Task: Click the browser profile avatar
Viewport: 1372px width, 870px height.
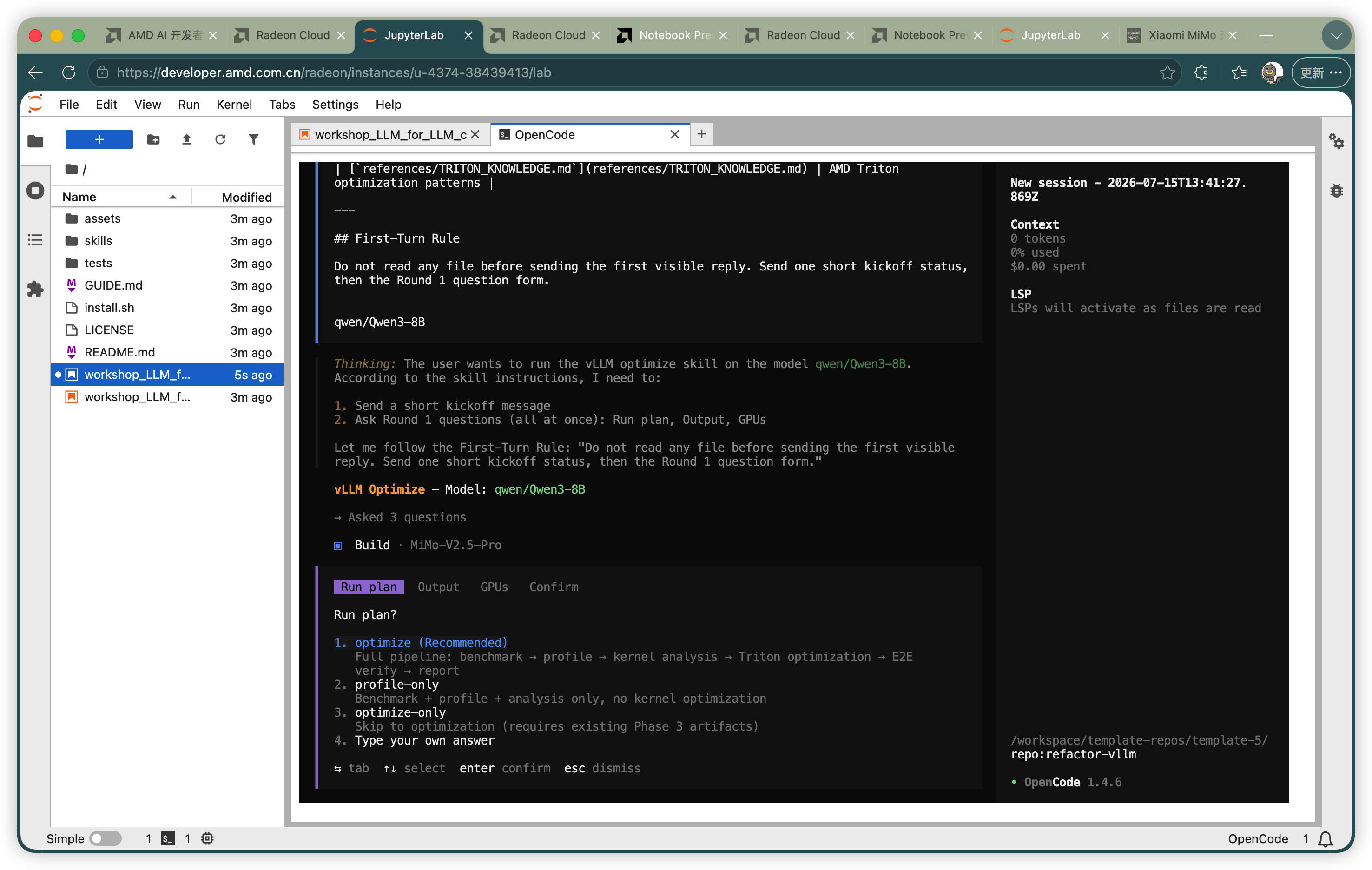Action: click(1272, 72)
